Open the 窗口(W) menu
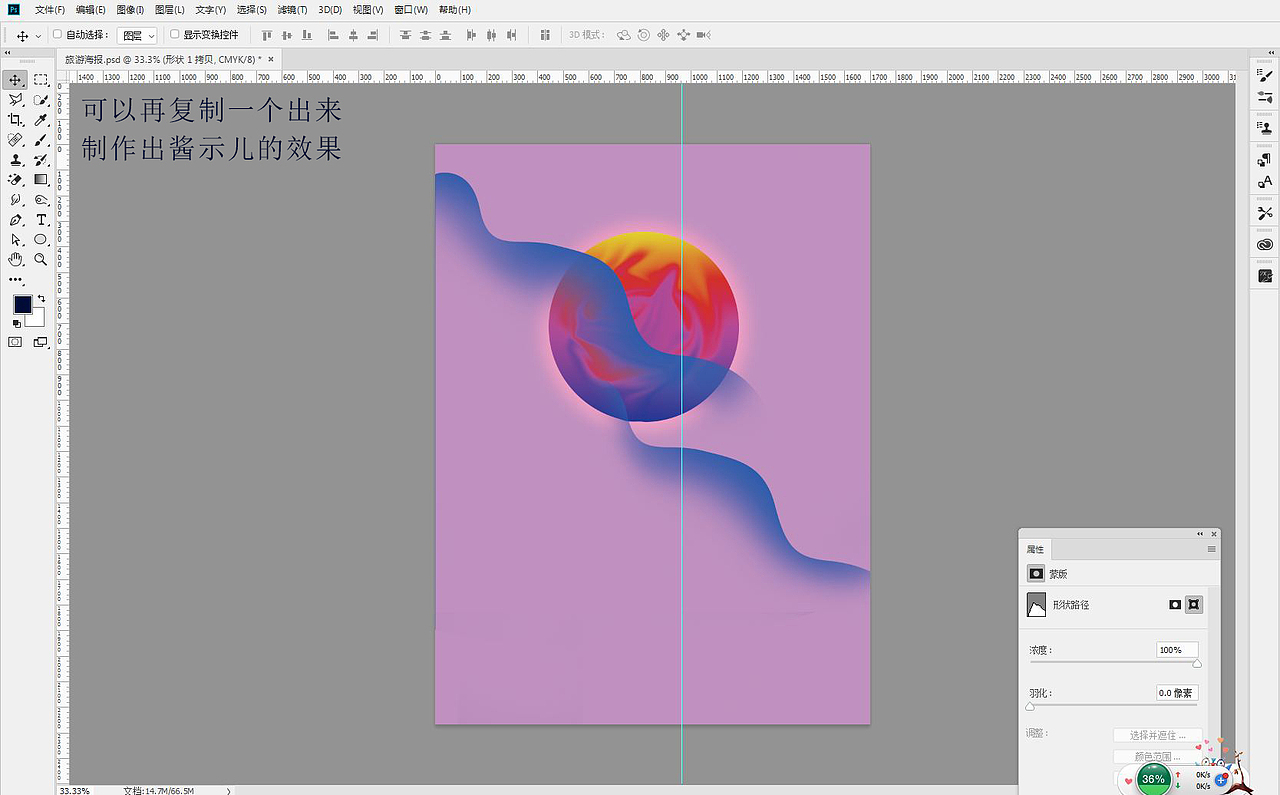 411,10
